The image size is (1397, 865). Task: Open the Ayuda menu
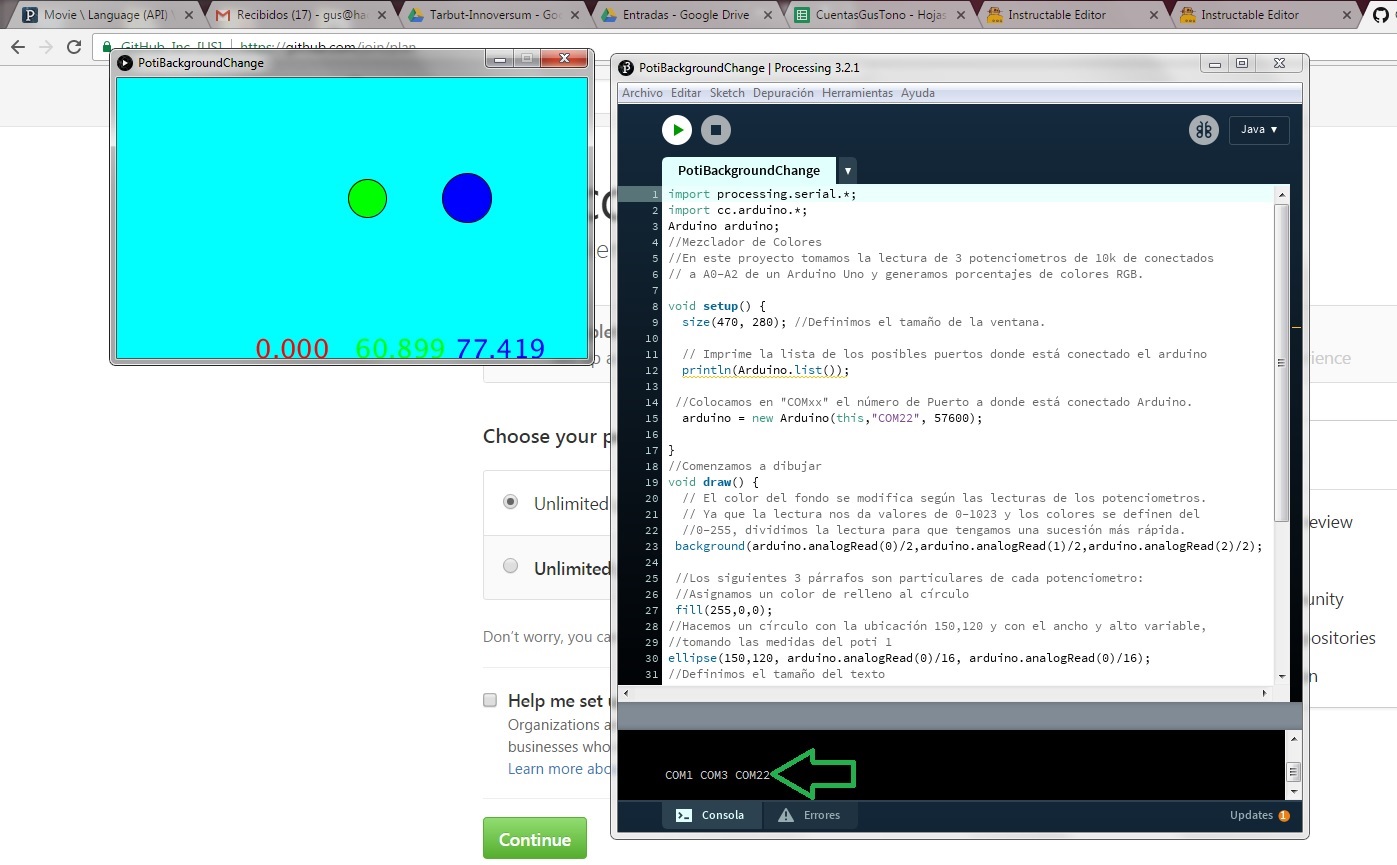point(918,93)
